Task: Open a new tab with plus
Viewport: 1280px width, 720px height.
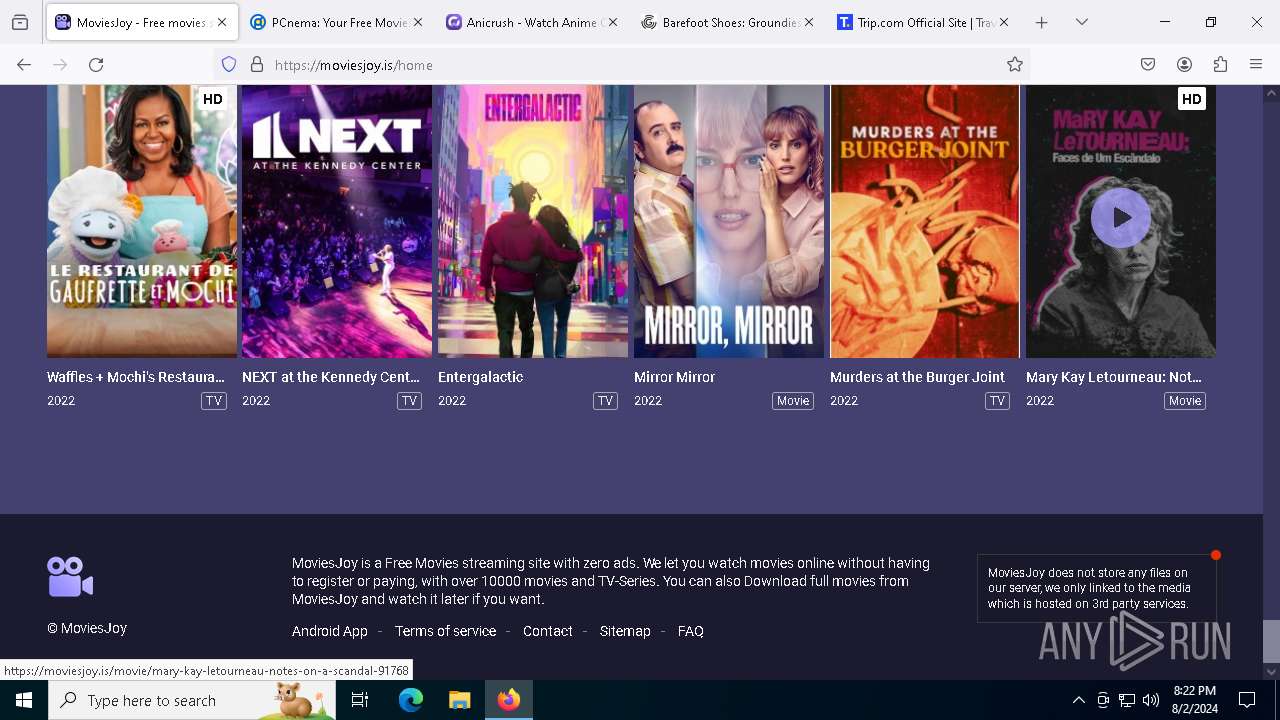Action: coord(1041,22)
